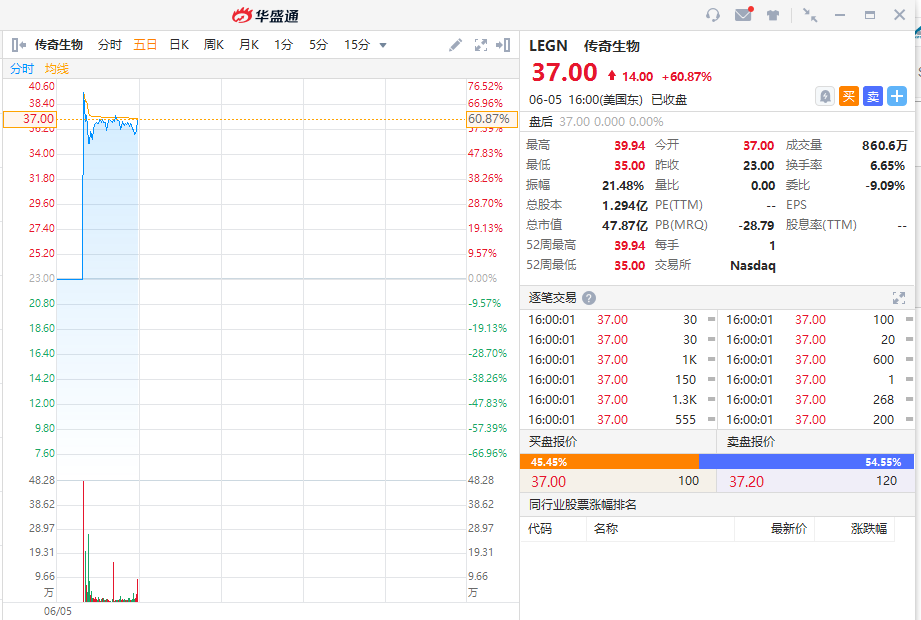Open dropdown arrow after 15分
Viewport: 921px width, 620px height.
click(x=383, y=45)
